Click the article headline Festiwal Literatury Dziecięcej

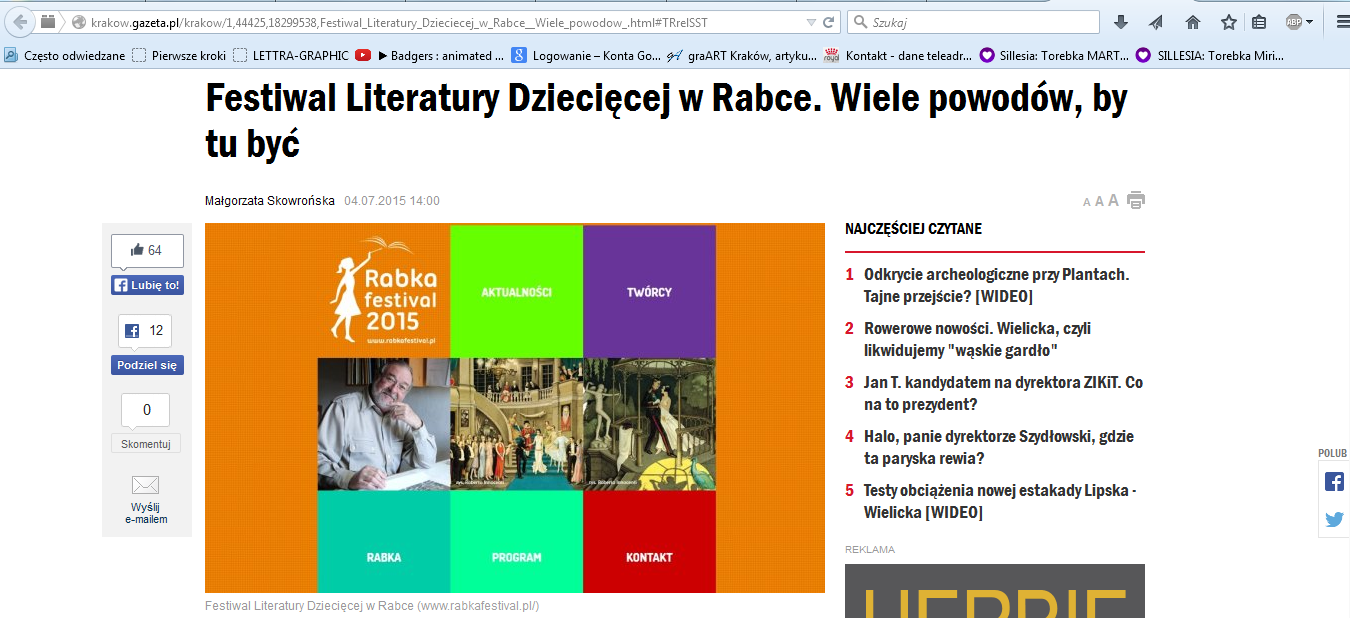[x=666, y=120]
